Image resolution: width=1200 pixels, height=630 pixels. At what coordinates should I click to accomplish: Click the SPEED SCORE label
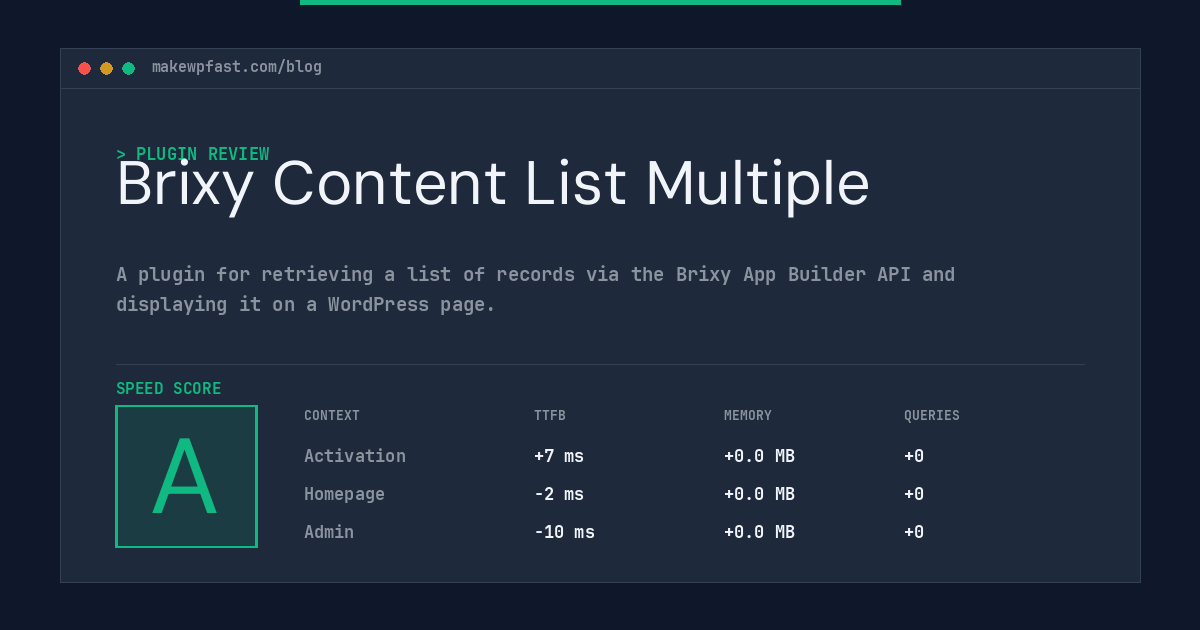click(169, 389)
